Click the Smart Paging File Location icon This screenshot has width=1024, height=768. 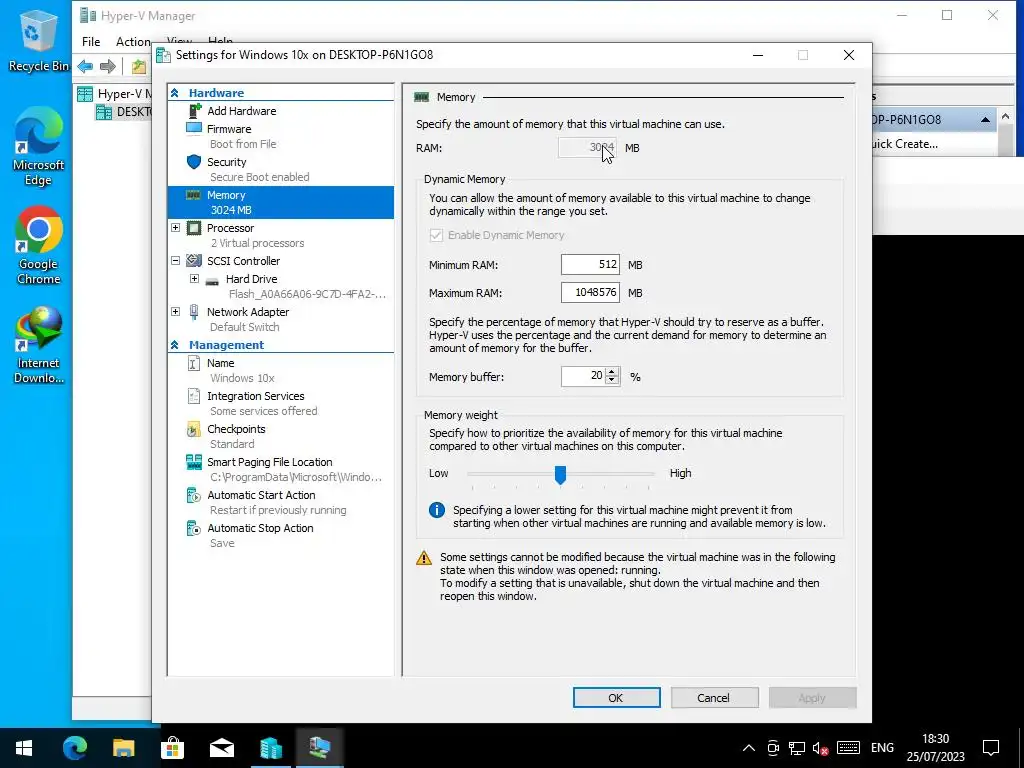pos(194,462)
